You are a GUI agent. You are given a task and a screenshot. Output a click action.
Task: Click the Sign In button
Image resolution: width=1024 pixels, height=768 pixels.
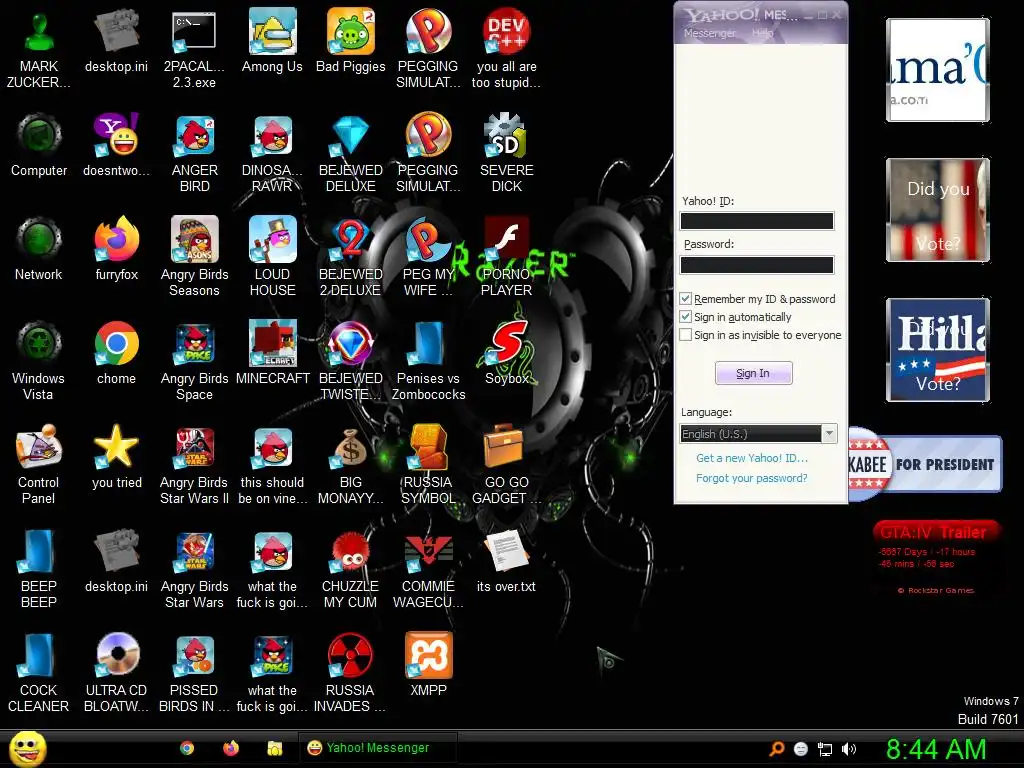[x=753, y=373]
